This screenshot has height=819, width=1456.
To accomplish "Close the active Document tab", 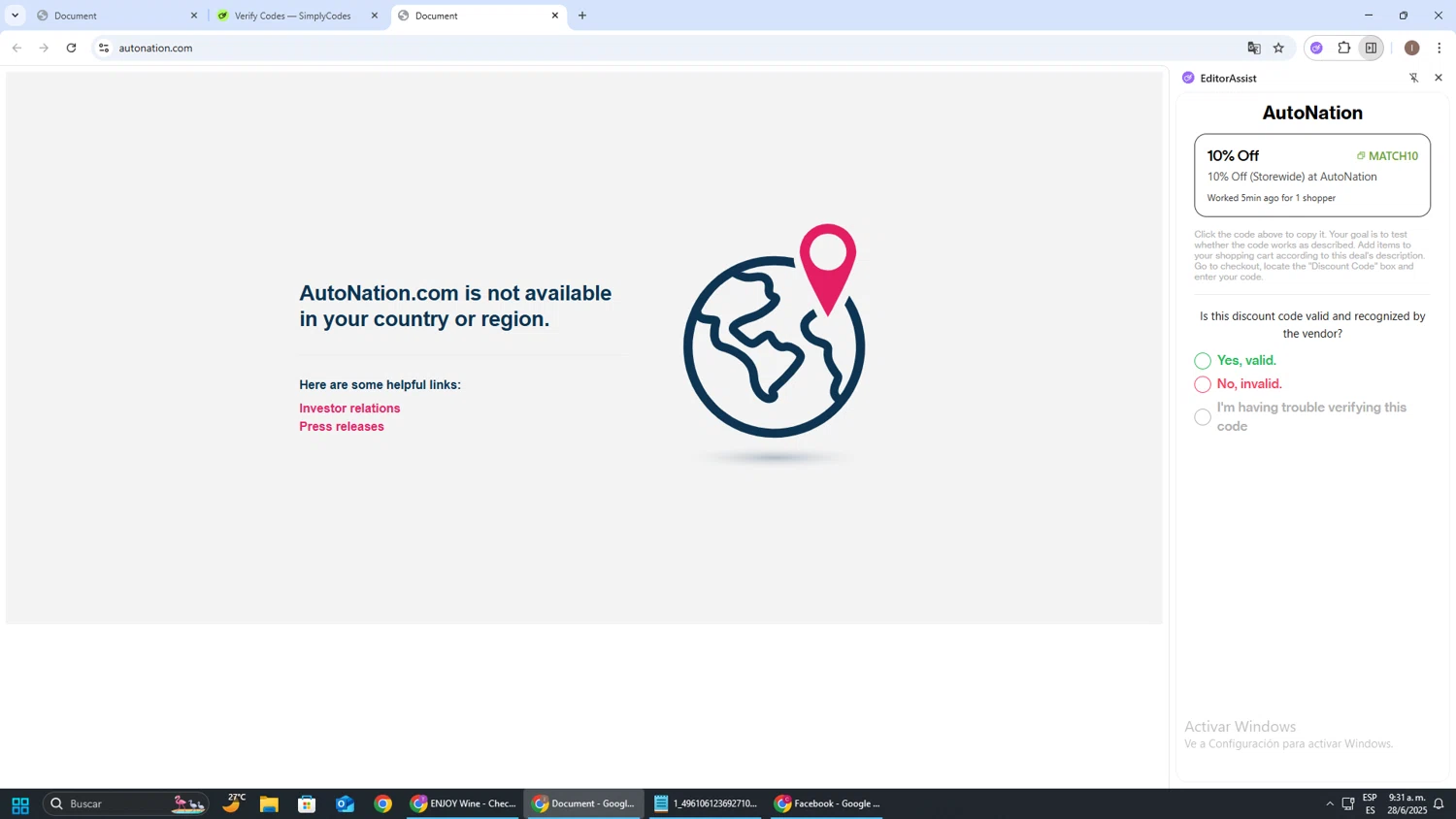I will [555, 16].
